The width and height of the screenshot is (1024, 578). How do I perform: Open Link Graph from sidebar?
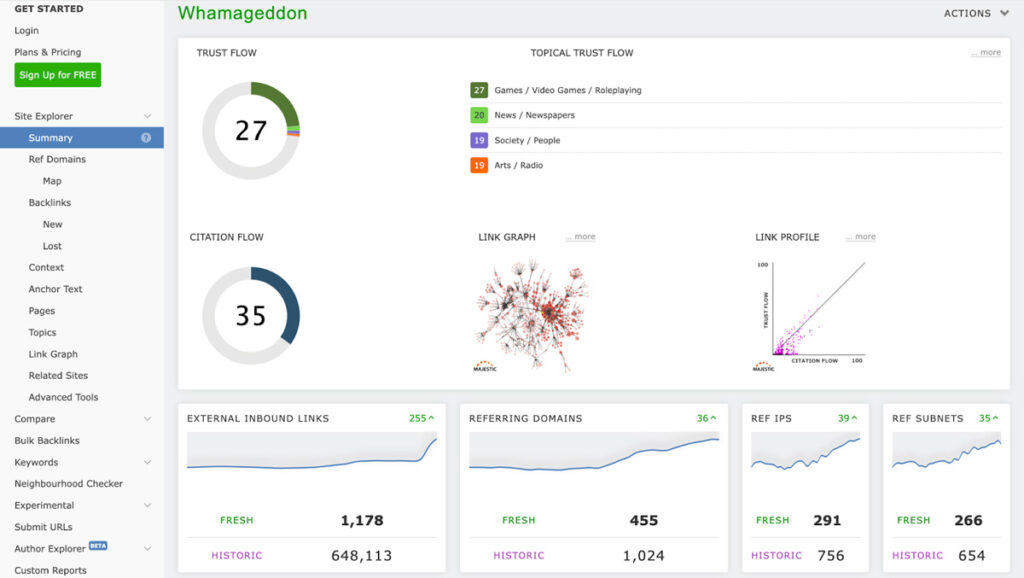point(53,354)
